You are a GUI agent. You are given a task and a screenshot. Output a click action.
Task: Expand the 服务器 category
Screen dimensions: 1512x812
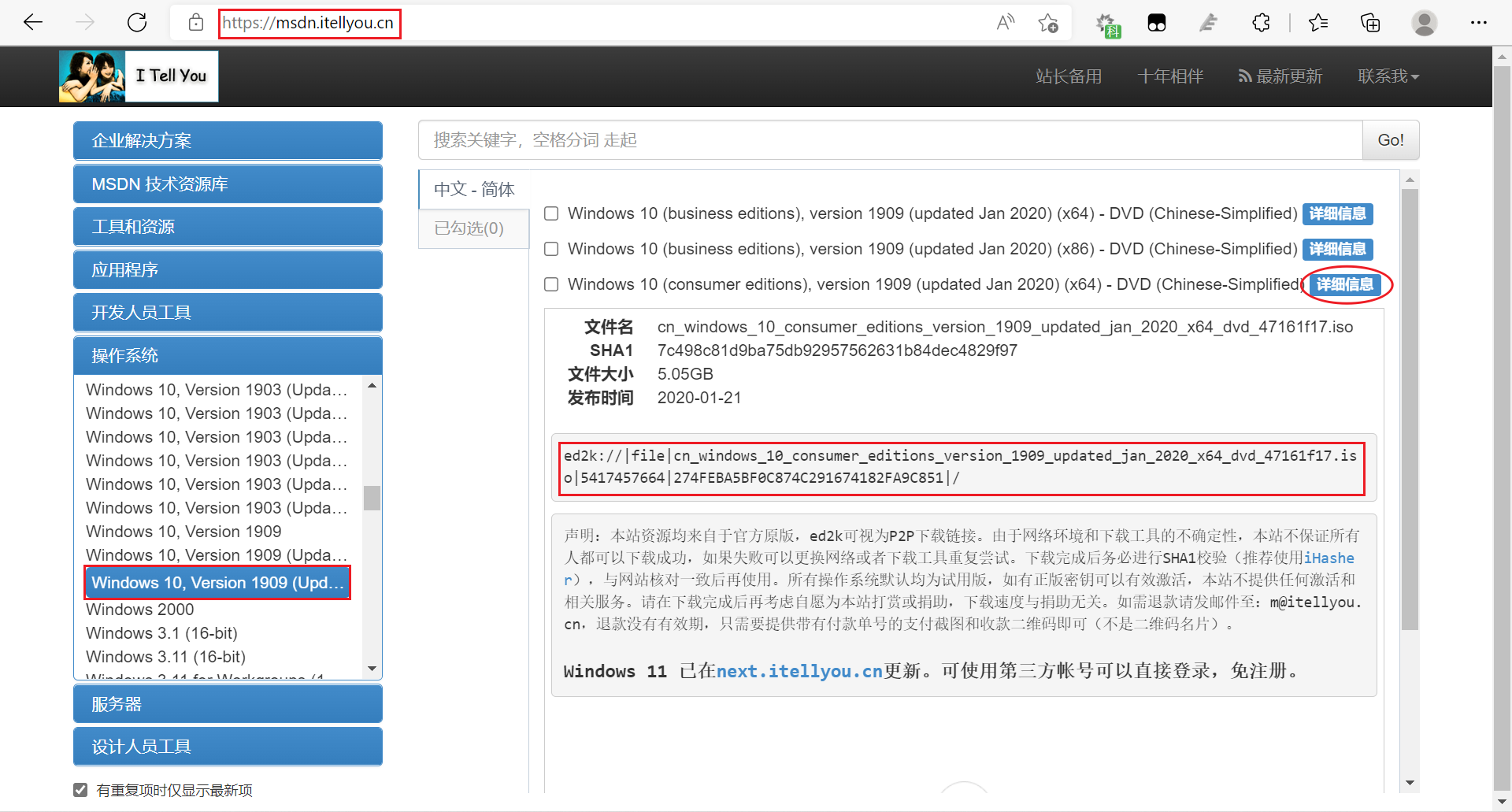pyautogui.click(x=228, y=703)
